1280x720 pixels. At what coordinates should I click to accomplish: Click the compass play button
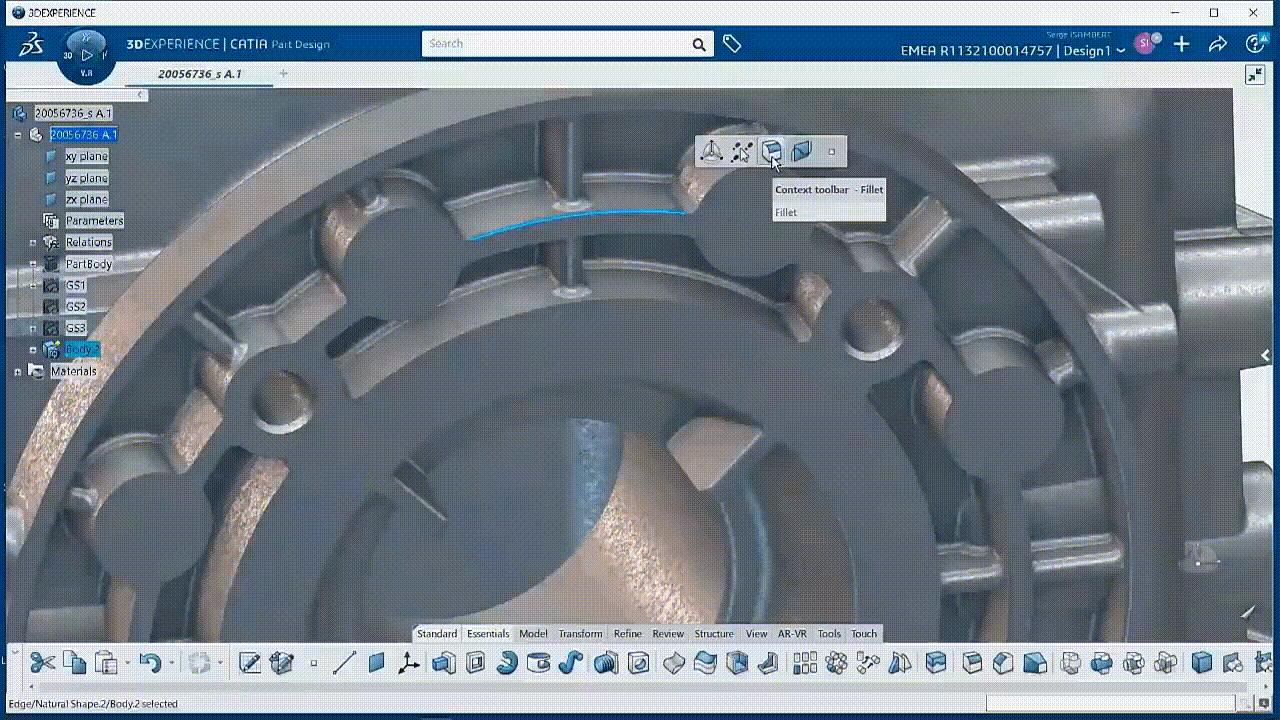(x=87, y=55)
